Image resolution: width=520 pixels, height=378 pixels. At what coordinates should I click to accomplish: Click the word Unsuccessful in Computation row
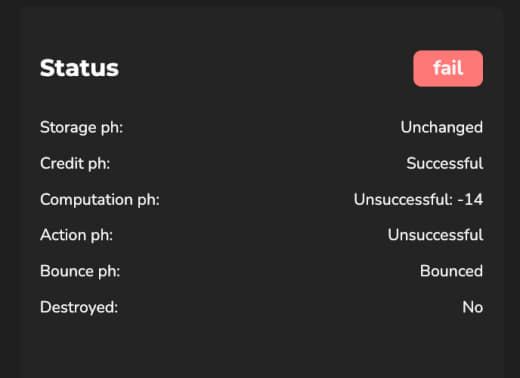click(x=403, y=199)
